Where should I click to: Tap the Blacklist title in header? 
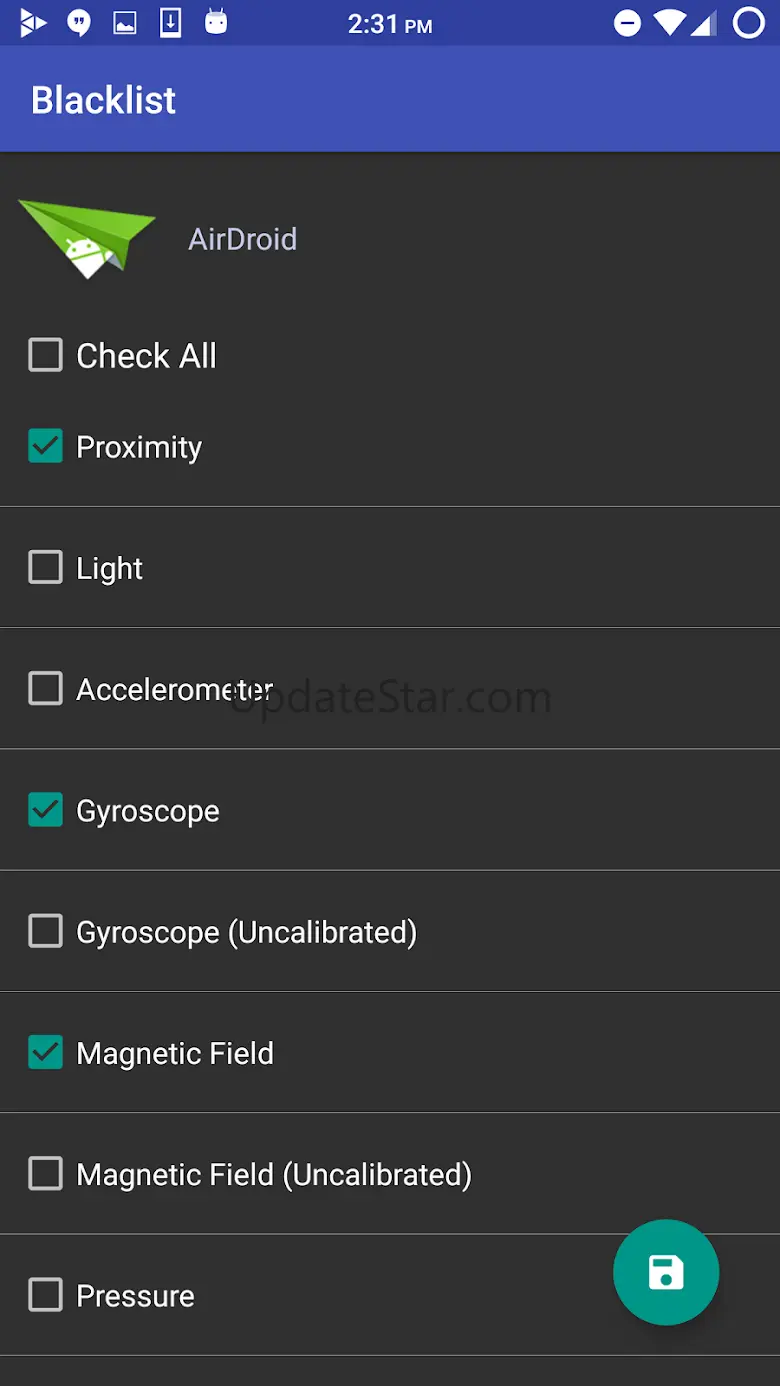coord(104,100)
